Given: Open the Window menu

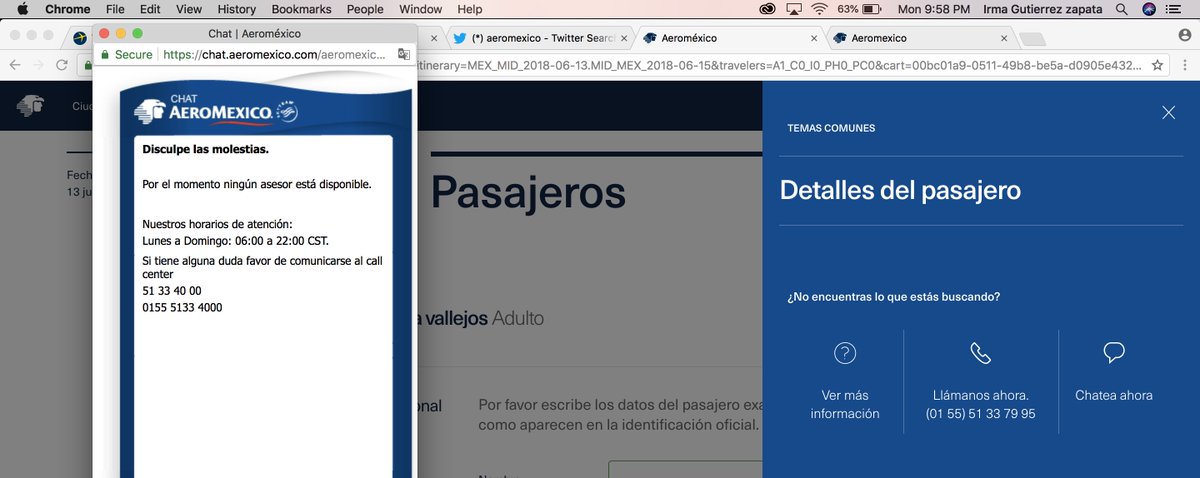Looking at the screenshot, I should click(x=421, y=9).
